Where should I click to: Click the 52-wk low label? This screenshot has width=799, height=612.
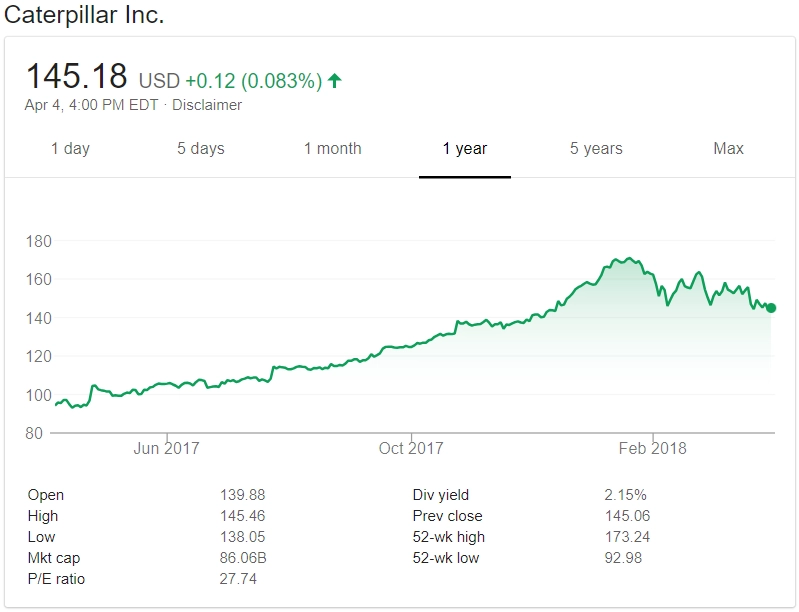446,558
